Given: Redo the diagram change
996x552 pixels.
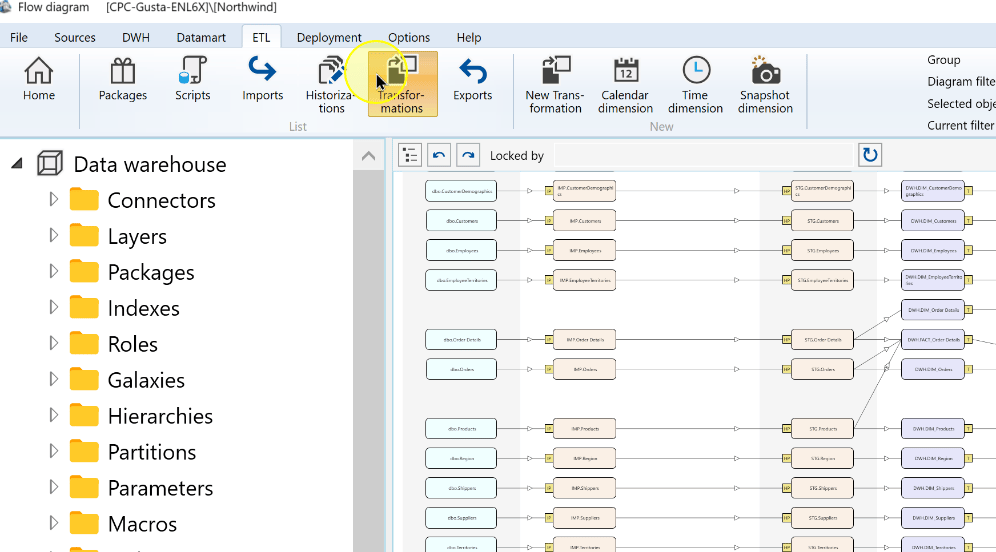Looking at the screenshot, I should pos(468,155).
